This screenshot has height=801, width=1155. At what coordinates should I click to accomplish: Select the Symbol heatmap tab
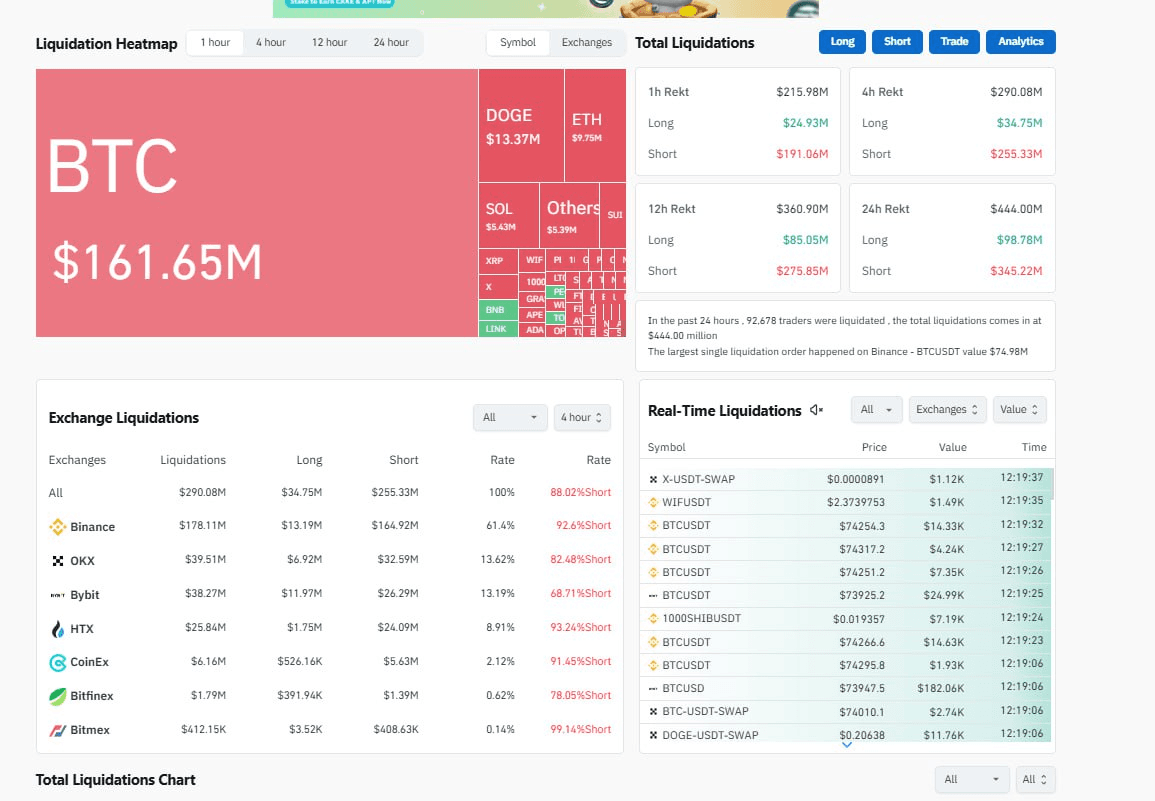pos(518,43)
